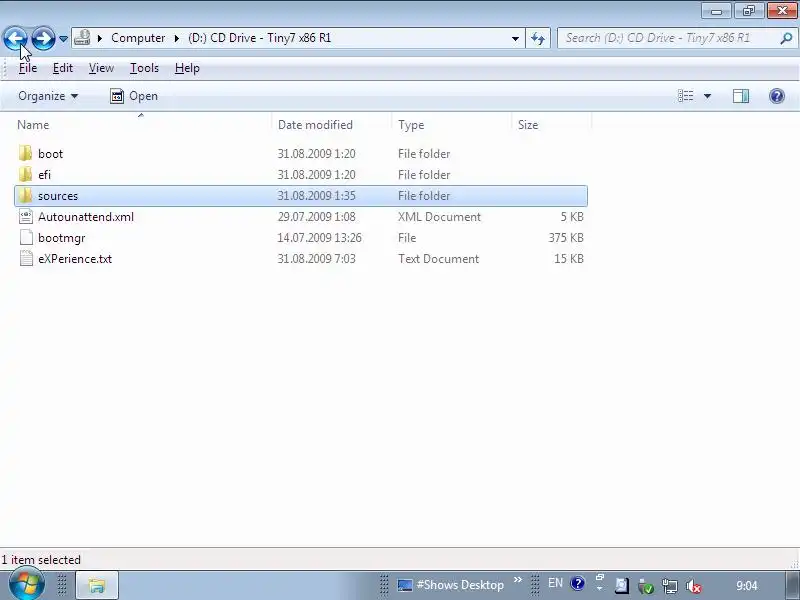Screen dimensions: 800x600
Task: Click the search magnifier icon
Action: pos(786,38)
